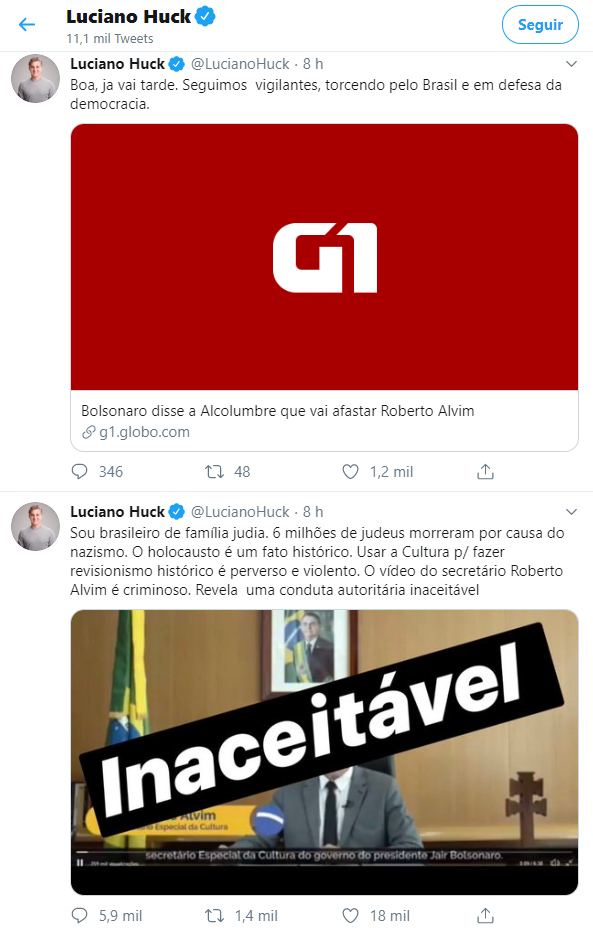Viewport: 593px width, 931px height.
Task: Share the first tweet via upload icon
Action: 485,471
